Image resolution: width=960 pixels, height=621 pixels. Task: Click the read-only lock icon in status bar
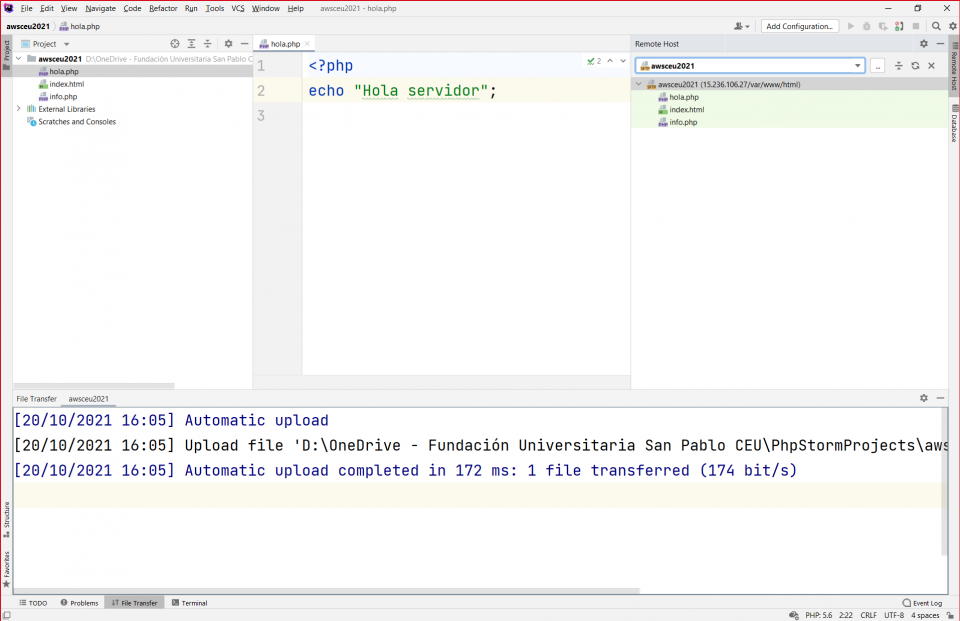[950, 615]
